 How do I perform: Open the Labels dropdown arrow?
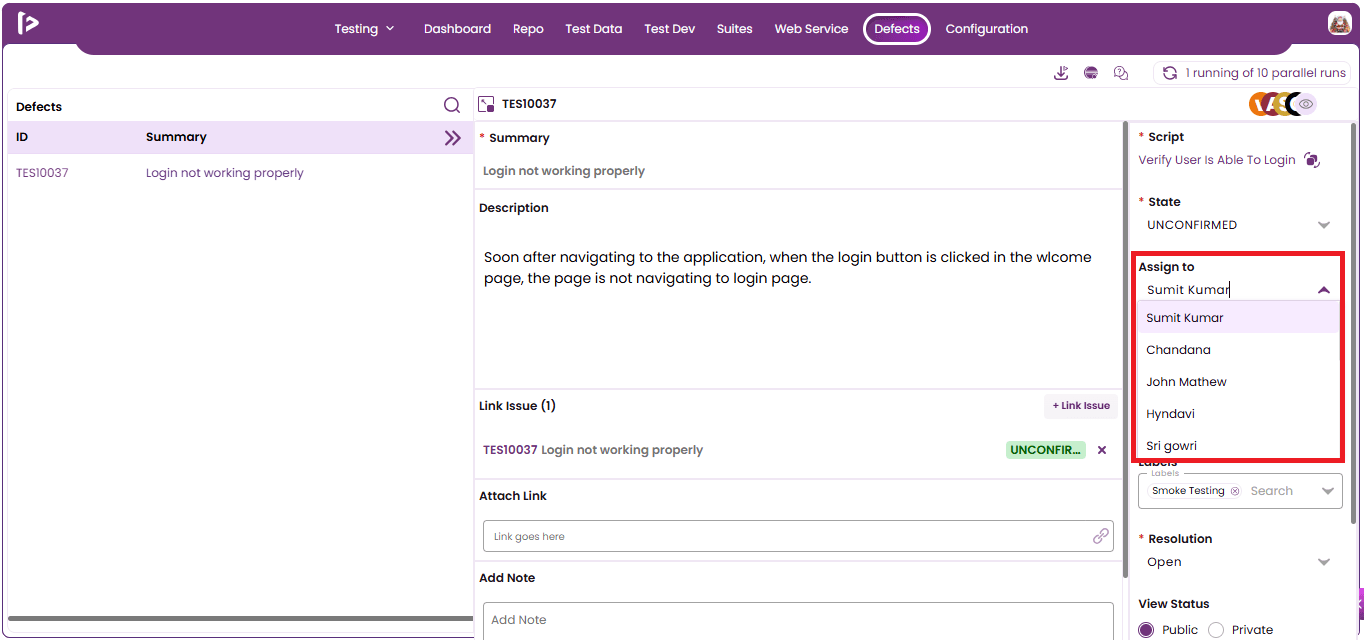(x=1327, y=491)
